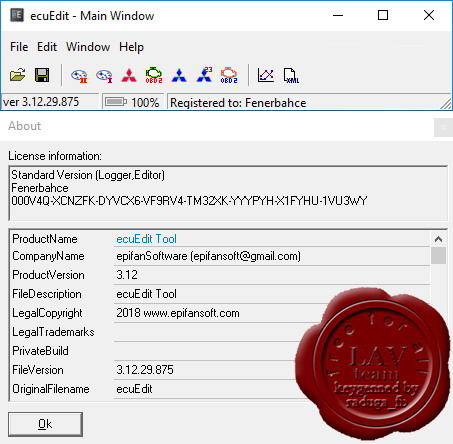Open the graph chart tool icon
This screenshot has height=444, width=453.
pos(266,75)
